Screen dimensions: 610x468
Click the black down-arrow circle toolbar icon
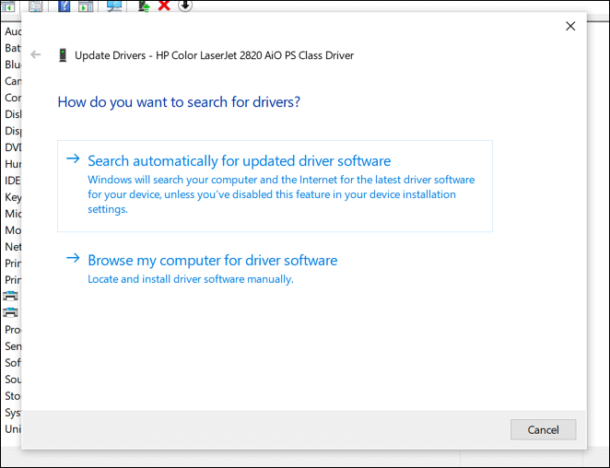[185, 5]
